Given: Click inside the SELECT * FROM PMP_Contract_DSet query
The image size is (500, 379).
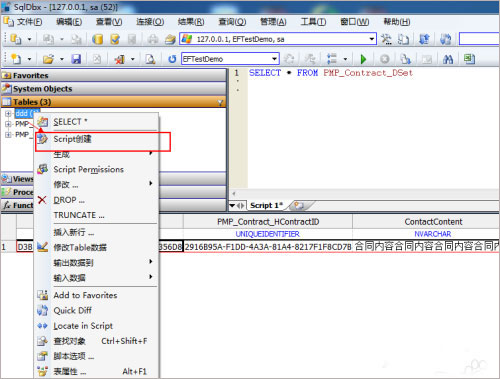Looking at the screenshot, I should (x=331, y=73).
